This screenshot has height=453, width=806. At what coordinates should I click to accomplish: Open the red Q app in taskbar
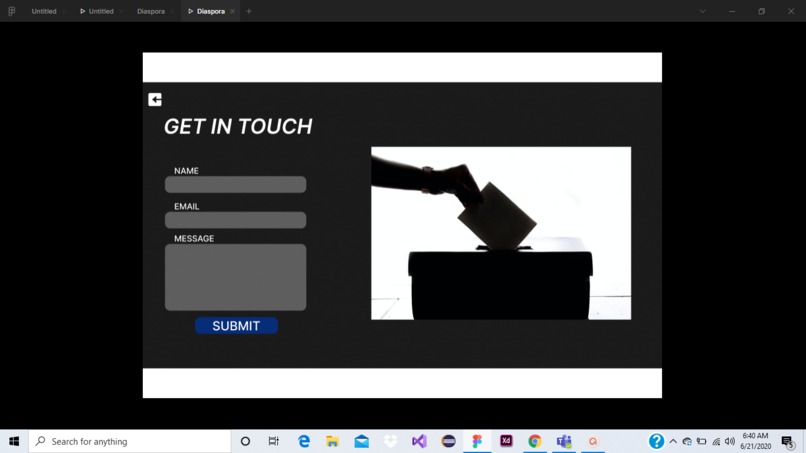point(593,441)
